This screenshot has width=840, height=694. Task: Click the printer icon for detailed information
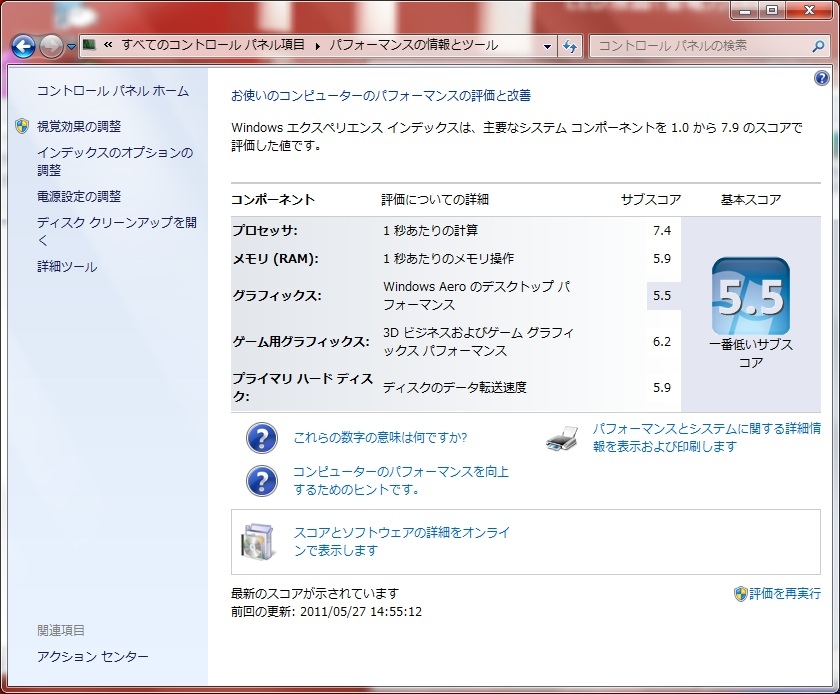point(562,438)
